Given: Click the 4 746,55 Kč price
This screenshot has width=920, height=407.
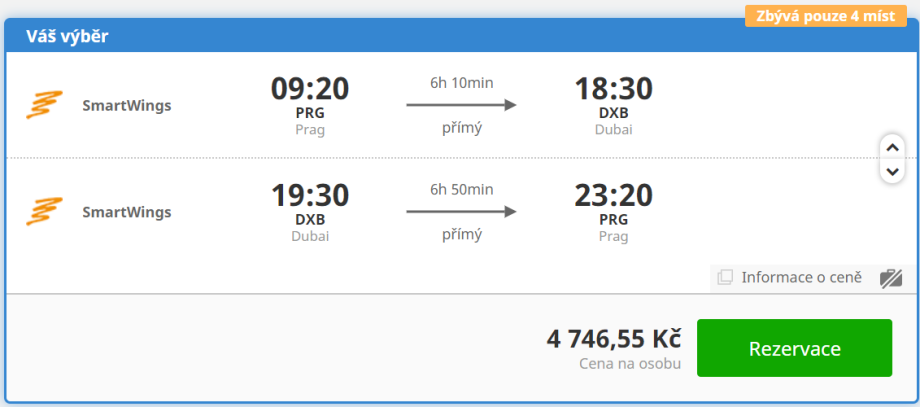Looking at the screenshot, I should [x=613, y=338].
